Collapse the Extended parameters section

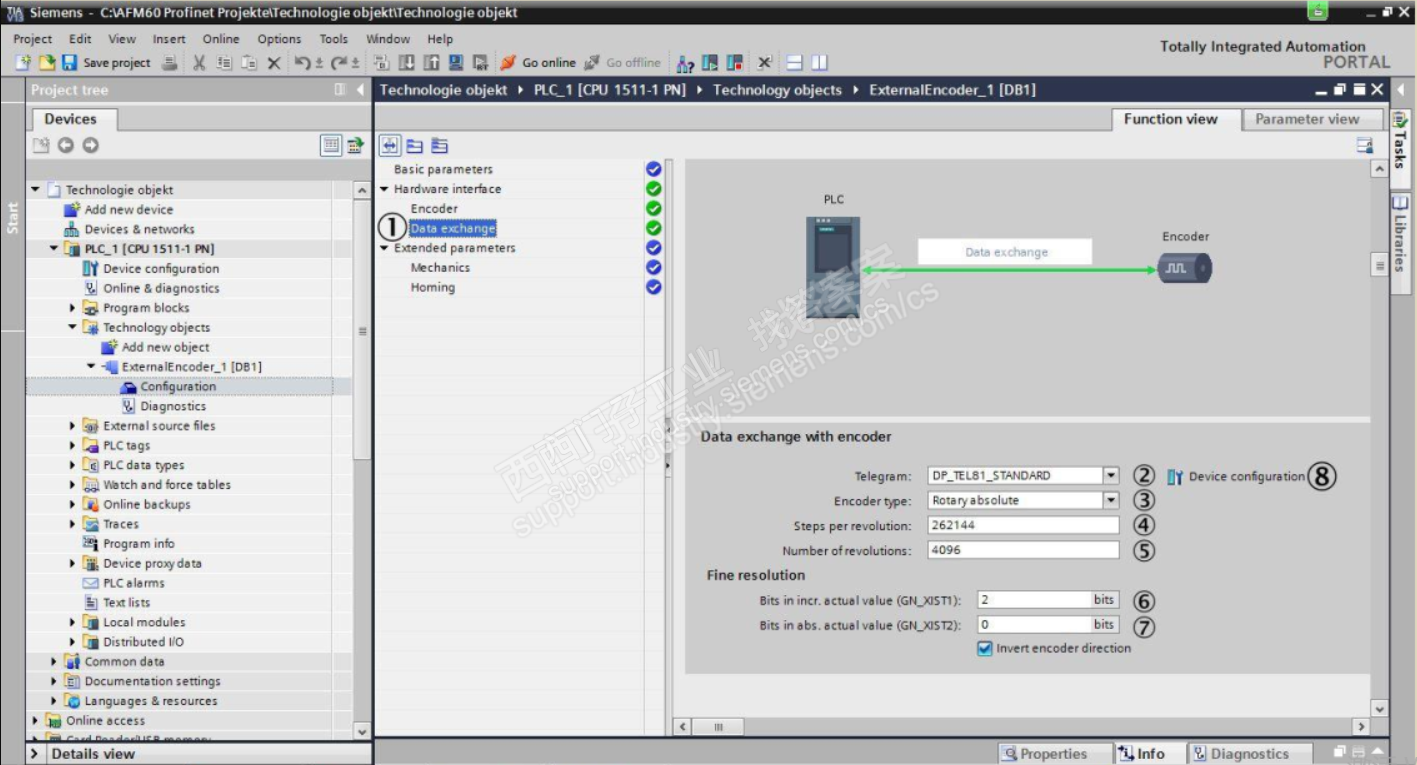(385, 248)
